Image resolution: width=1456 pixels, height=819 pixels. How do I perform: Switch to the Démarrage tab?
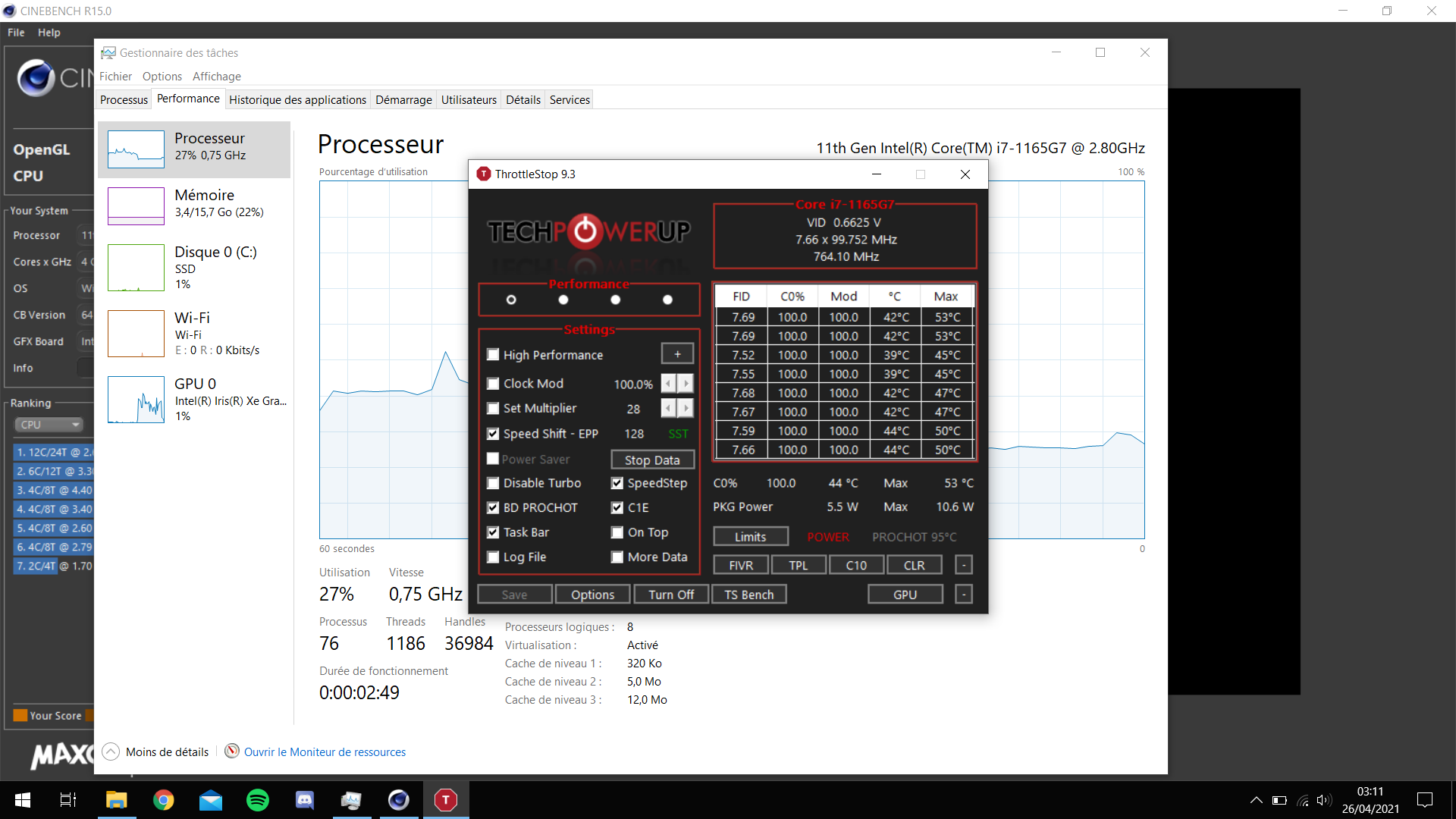[403, 99]
